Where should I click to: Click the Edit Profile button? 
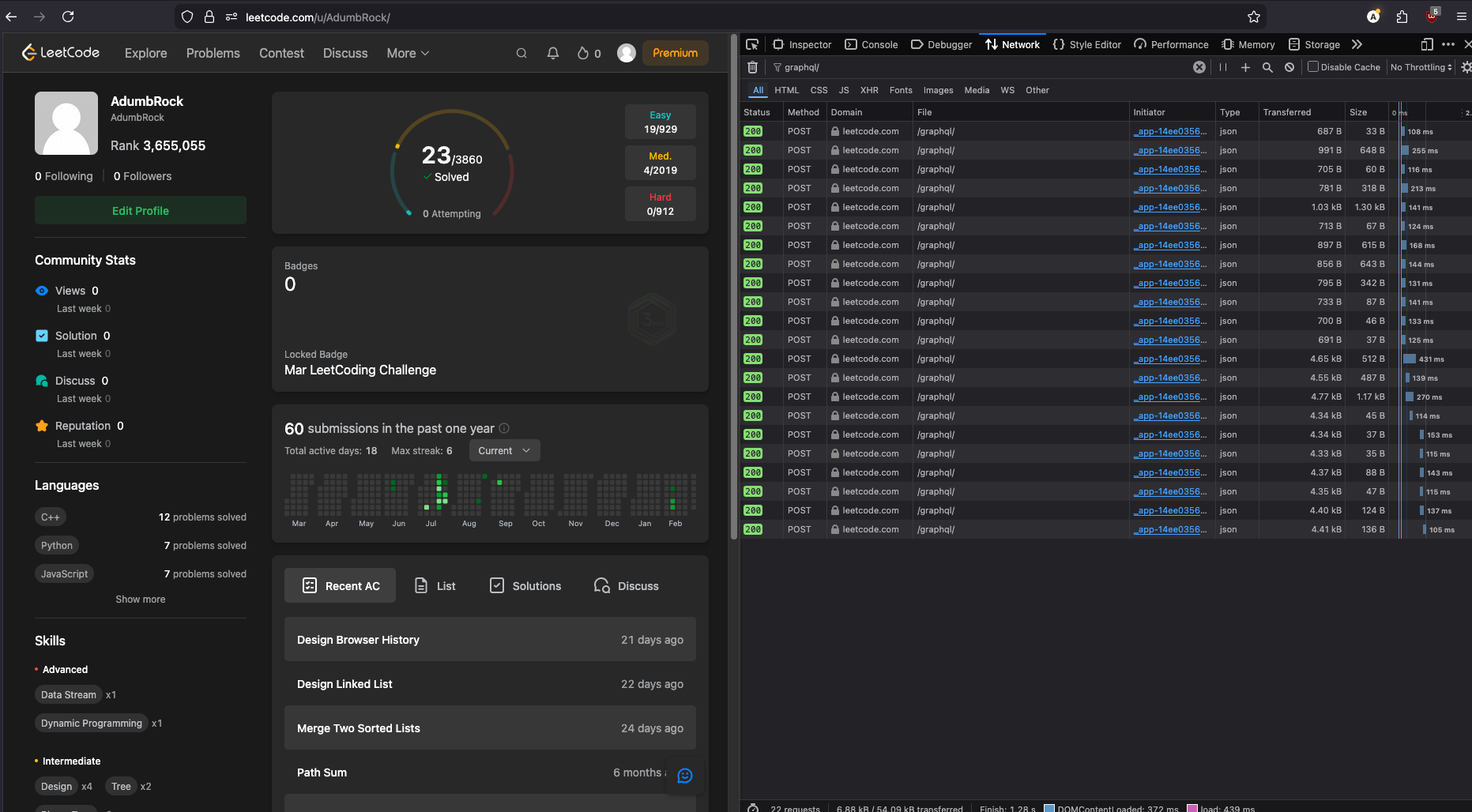141,210
